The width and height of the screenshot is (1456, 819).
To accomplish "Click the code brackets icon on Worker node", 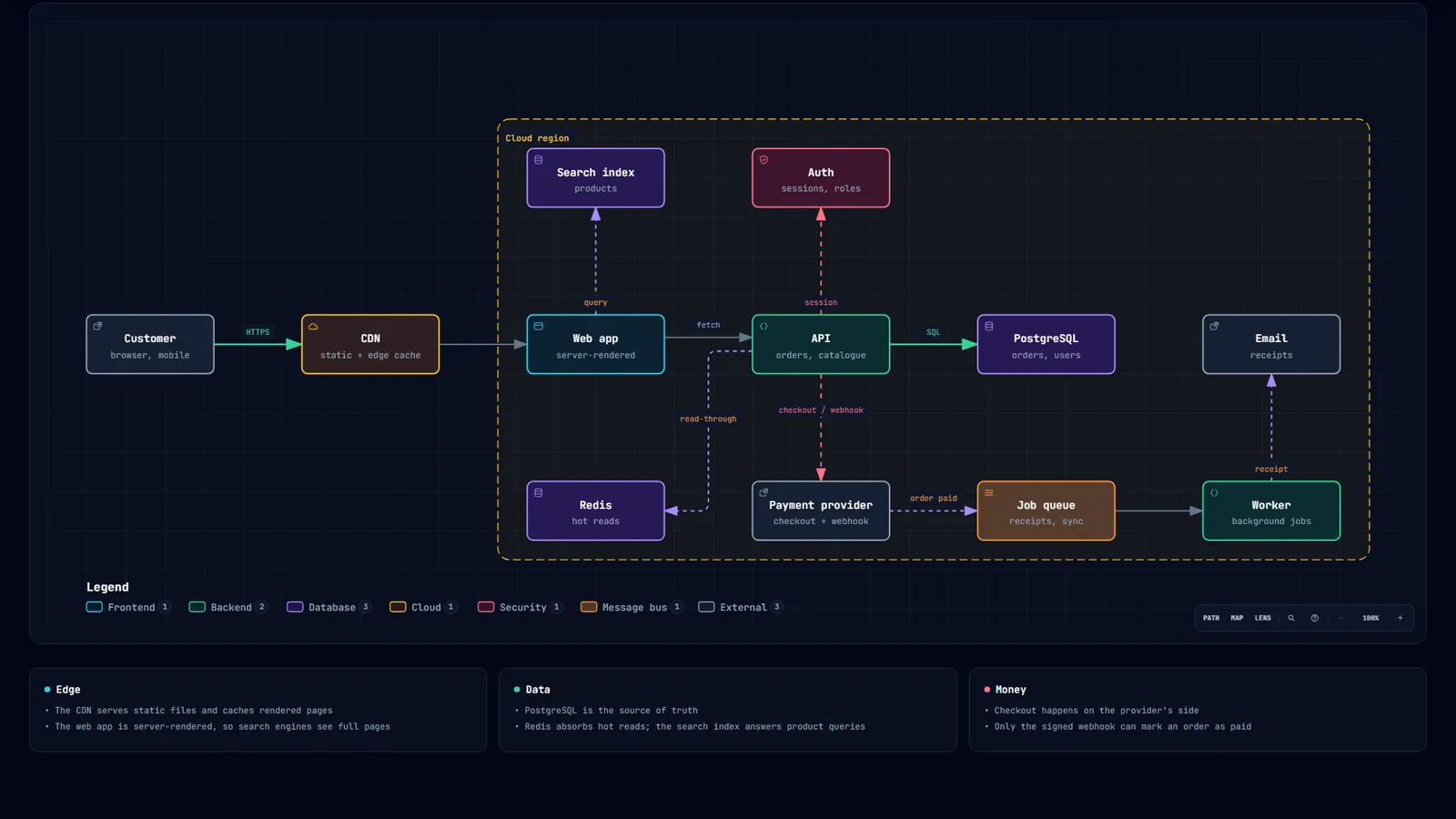I will [x=1214, y=492].
